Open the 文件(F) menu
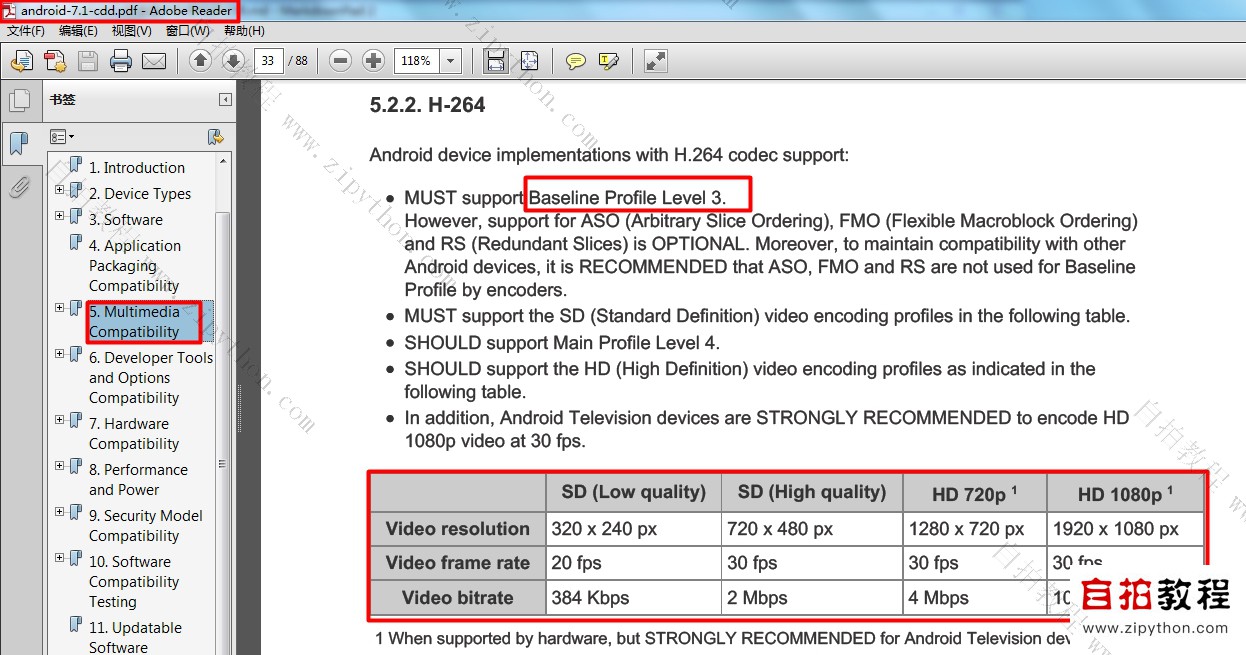The width and height of the screenshot is (1246, 655). pos(26,31)
